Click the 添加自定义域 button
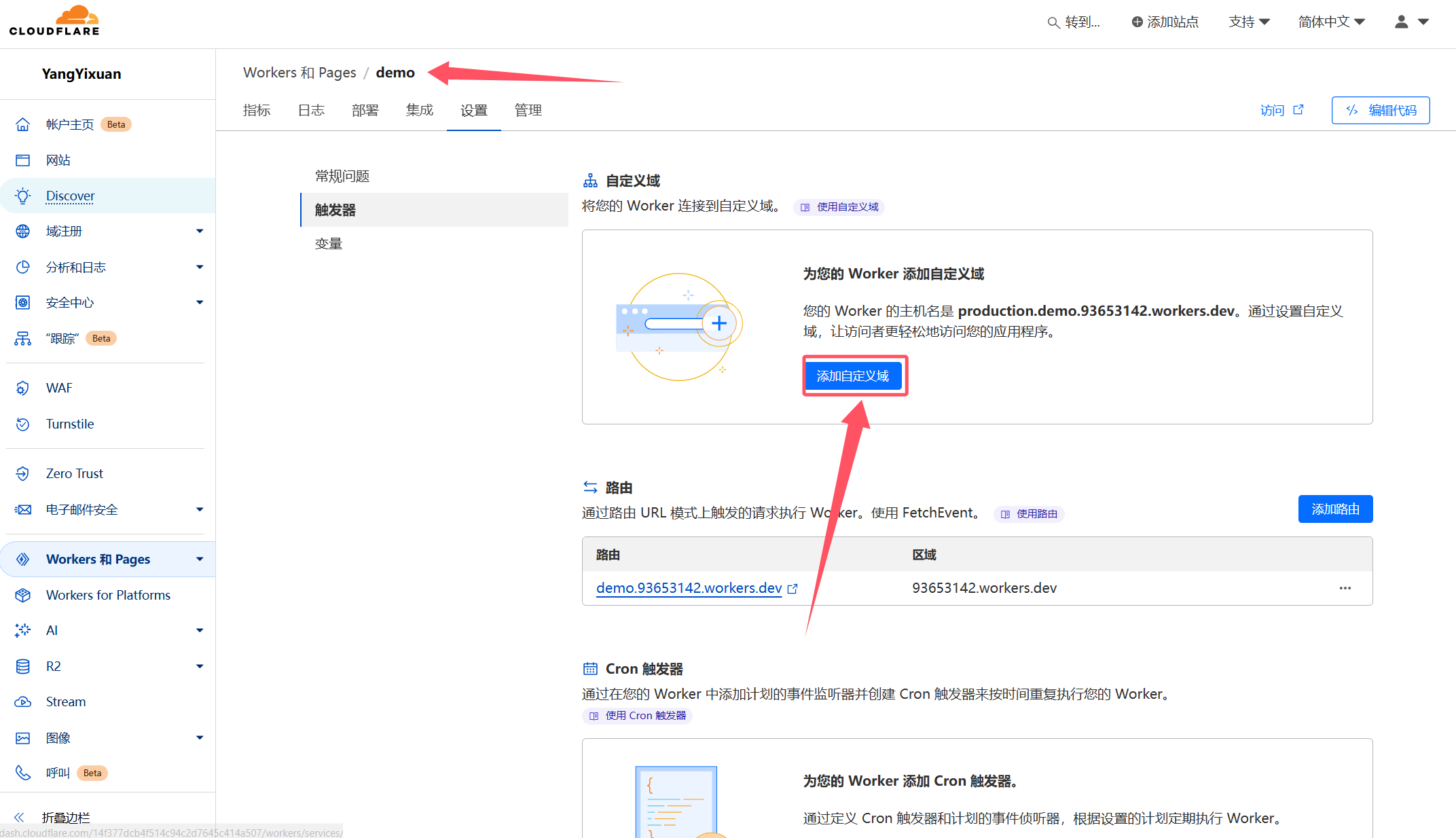Viewport: 1456px width, 838px height. [853, 376]
